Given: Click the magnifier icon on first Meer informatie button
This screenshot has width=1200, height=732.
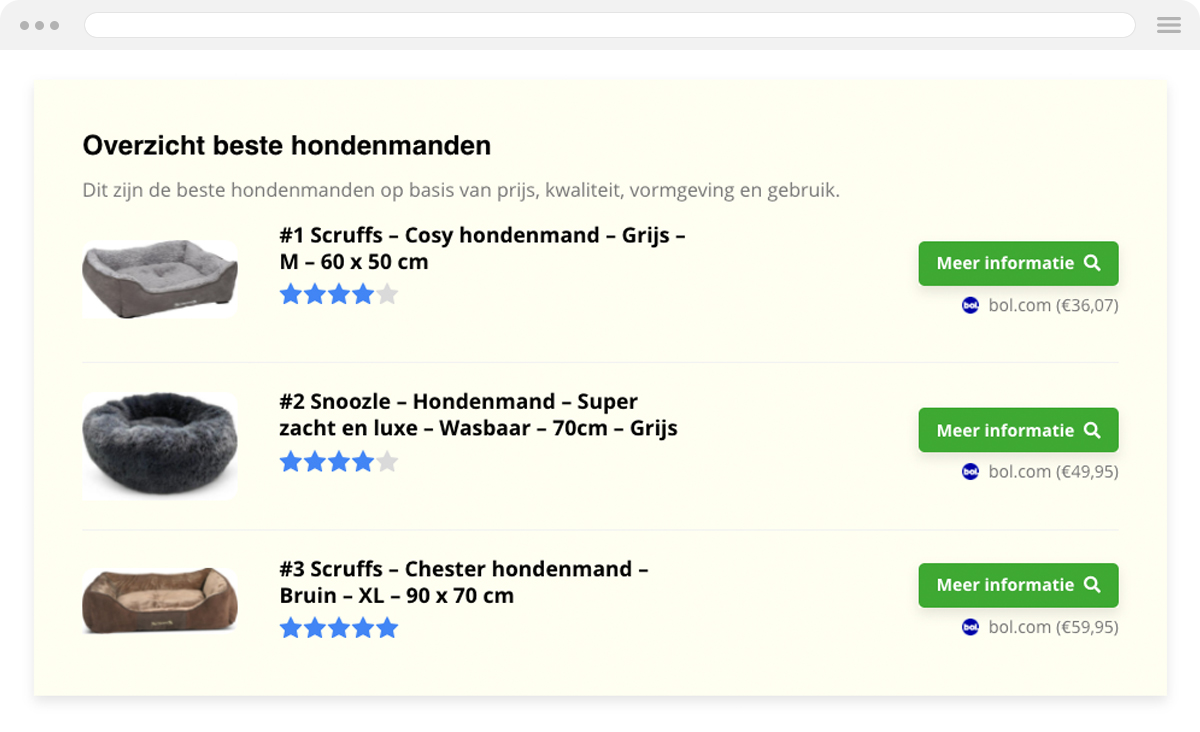Looking at the screenshot, I should [x=1092, y=263].
